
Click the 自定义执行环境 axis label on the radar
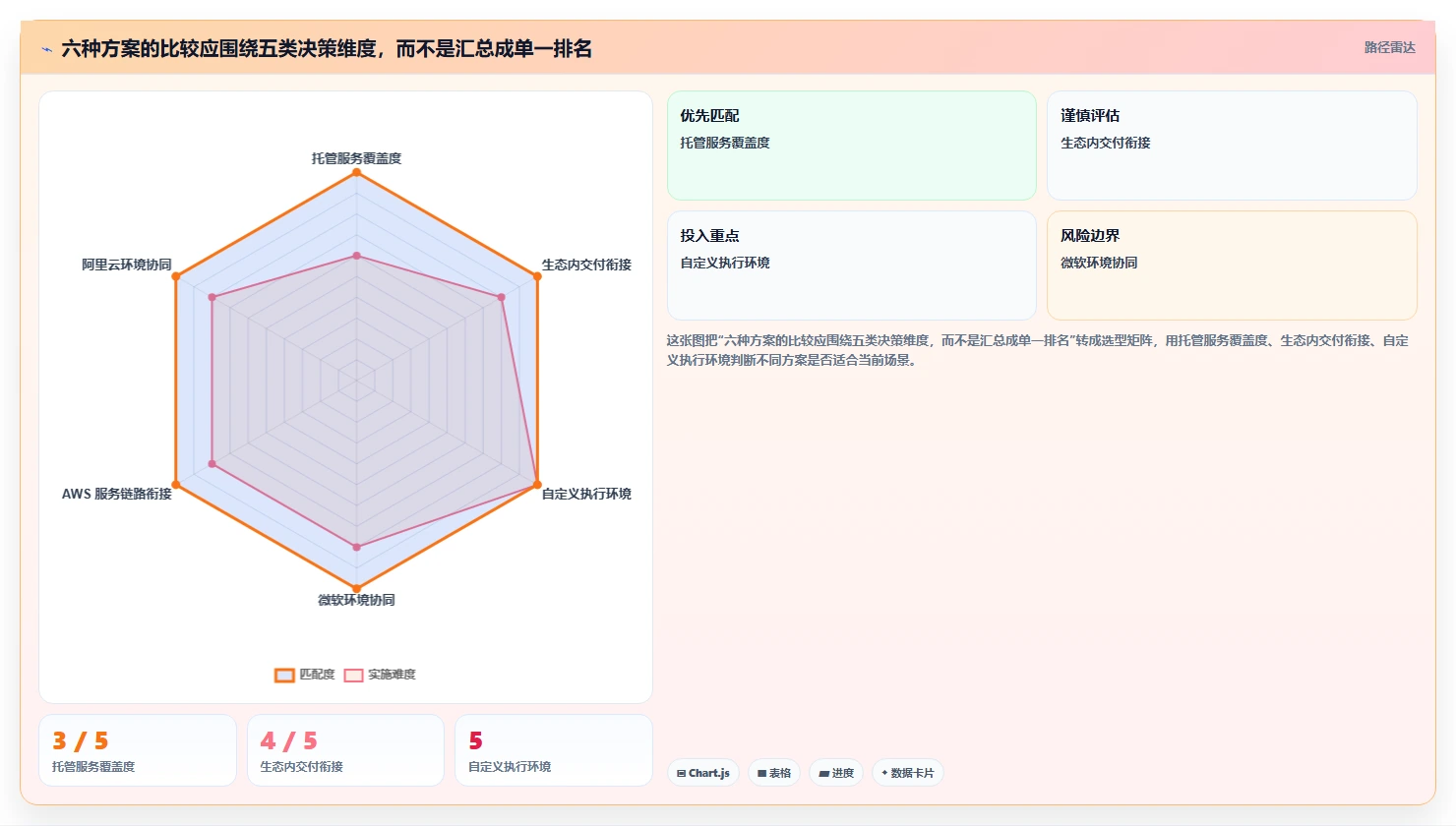tap(586, 494)
